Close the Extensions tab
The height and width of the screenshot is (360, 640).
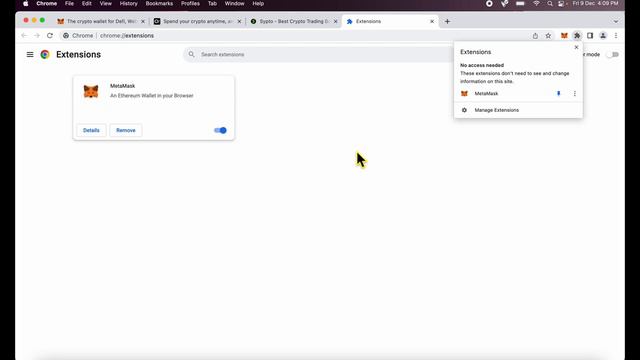(x=432, y=21)
